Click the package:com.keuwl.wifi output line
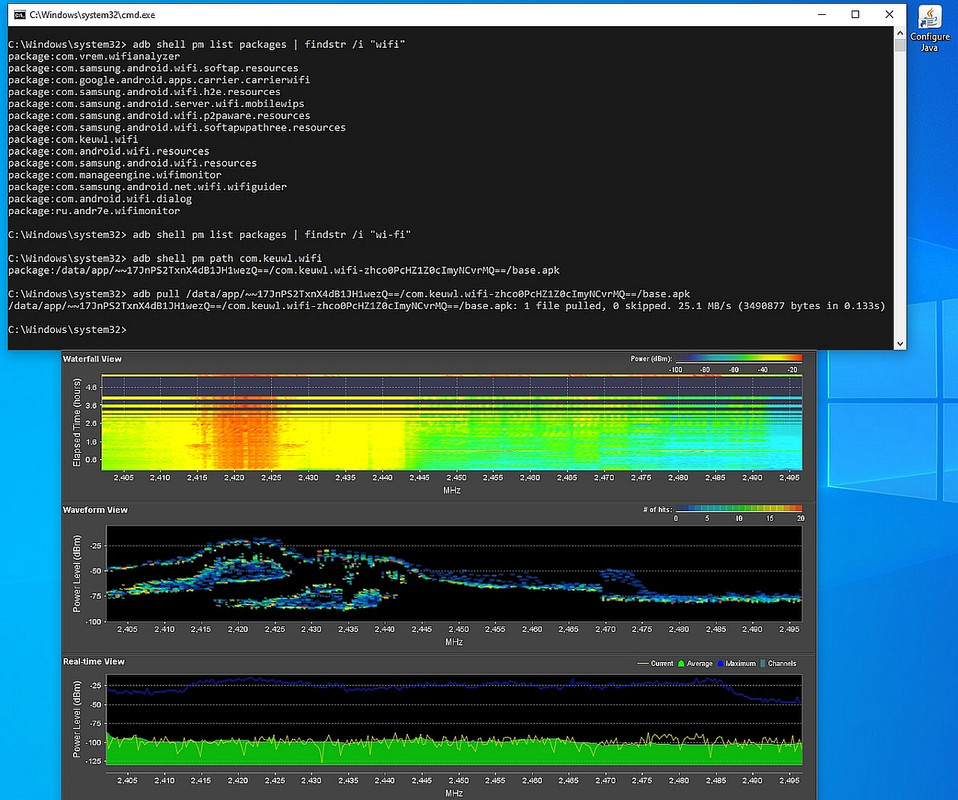The width and height of the screenshot is (958, 800). click(x=73, y=139)
